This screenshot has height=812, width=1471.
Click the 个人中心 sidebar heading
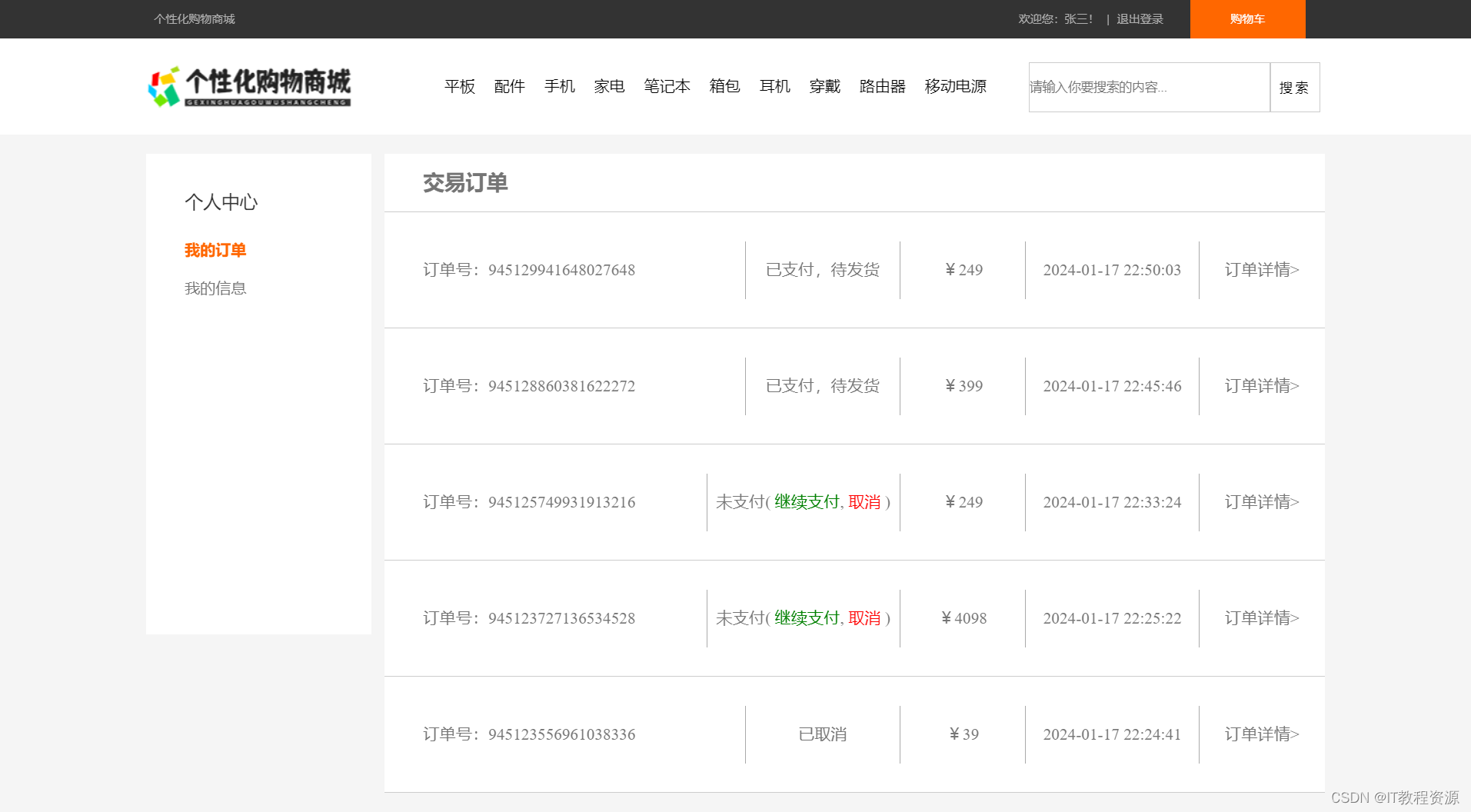221,202
